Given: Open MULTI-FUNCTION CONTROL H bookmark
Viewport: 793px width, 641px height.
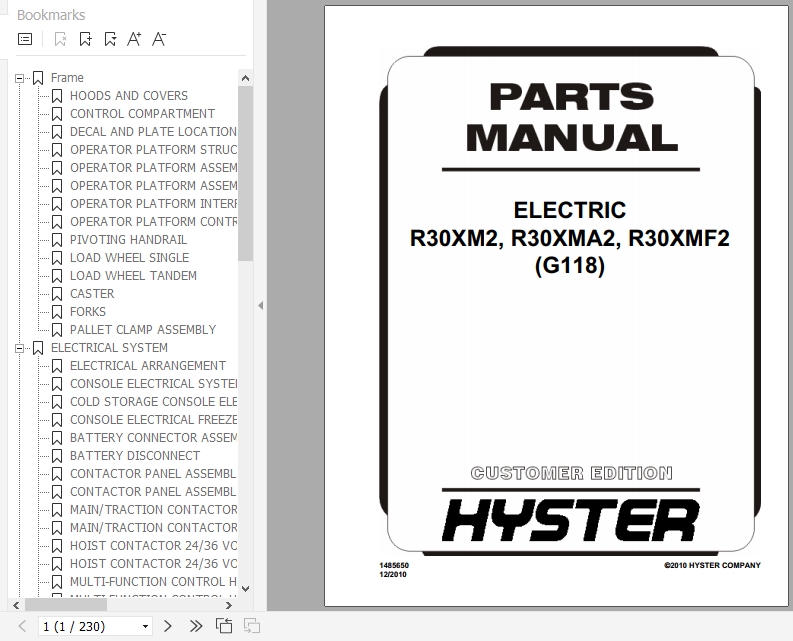Looking at the screenshot, I should point(153,582).
